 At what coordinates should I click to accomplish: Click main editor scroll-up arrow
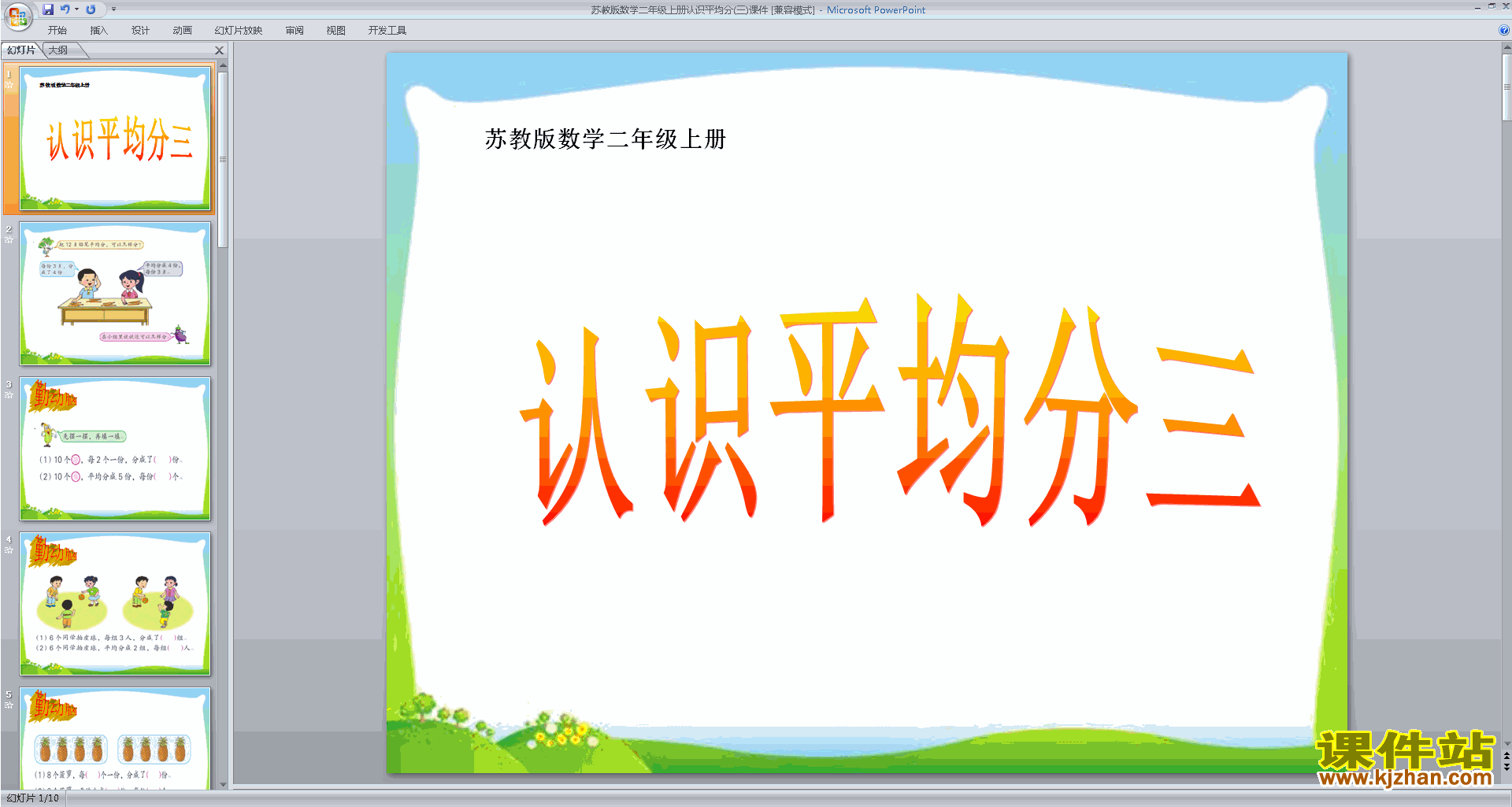(1506, 47)
